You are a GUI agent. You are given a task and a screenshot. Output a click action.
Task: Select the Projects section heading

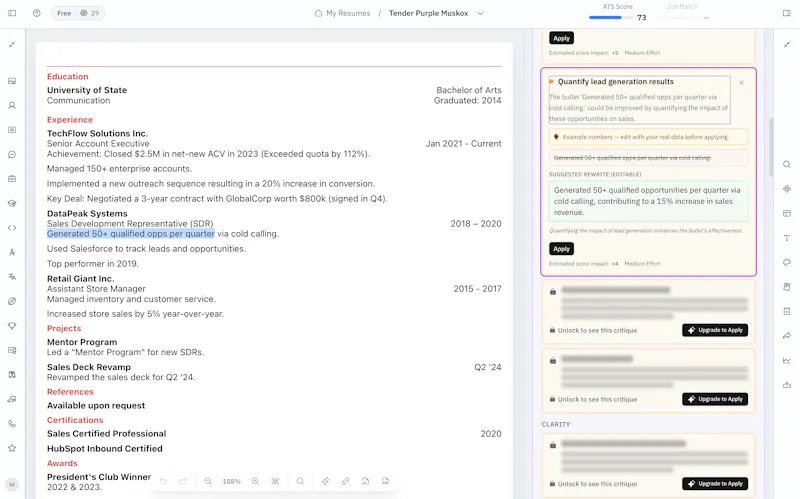(x=64, y=328)
